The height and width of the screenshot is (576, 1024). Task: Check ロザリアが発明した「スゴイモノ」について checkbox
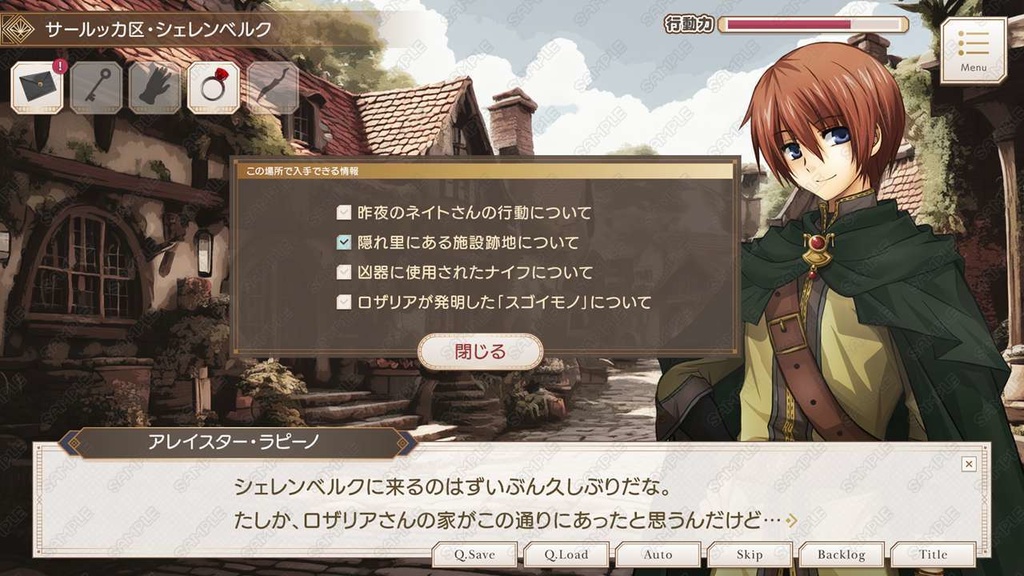tap(344, 302)
